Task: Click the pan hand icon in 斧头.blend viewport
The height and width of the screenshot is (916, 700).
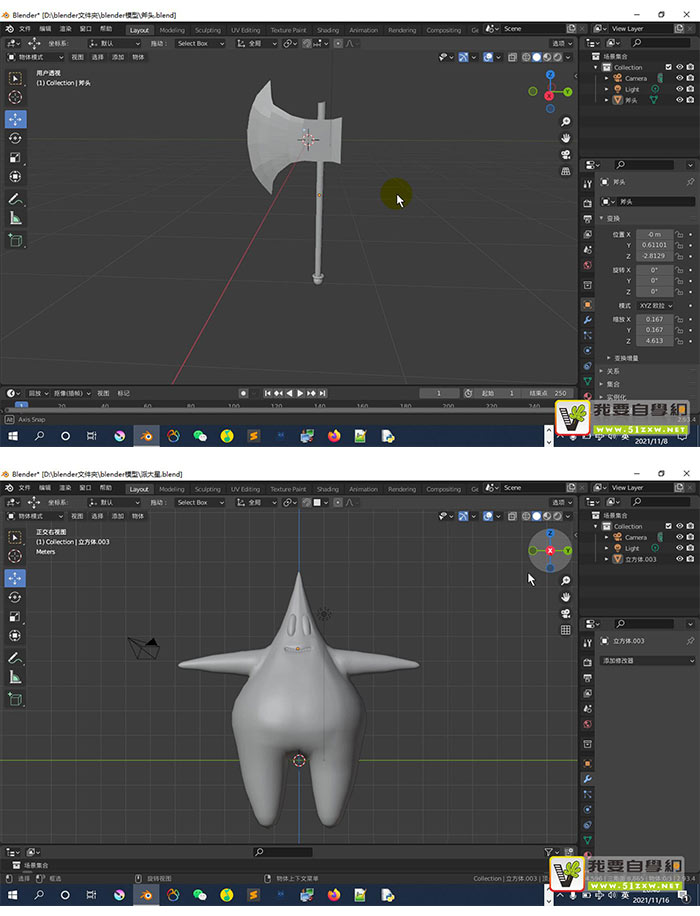Action: 566,138
